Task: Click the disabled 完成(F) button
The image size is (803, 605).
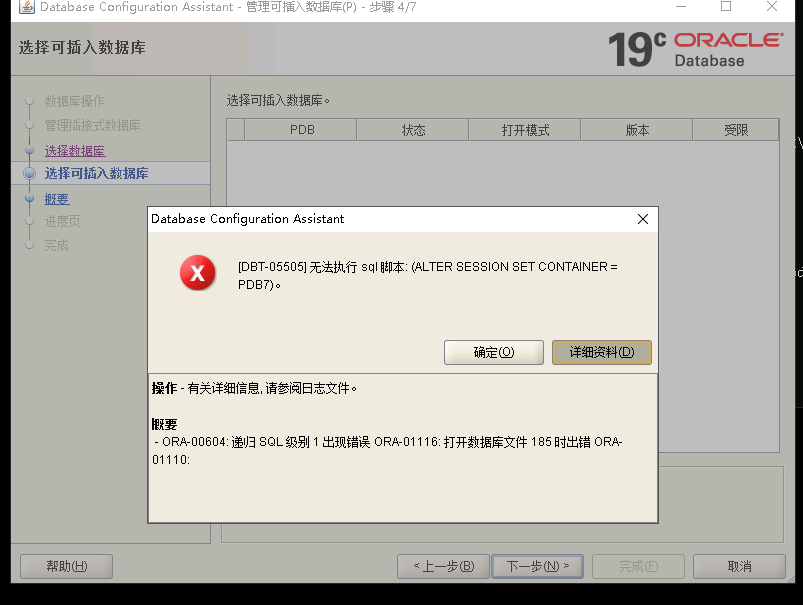Action: pos(638,566)
